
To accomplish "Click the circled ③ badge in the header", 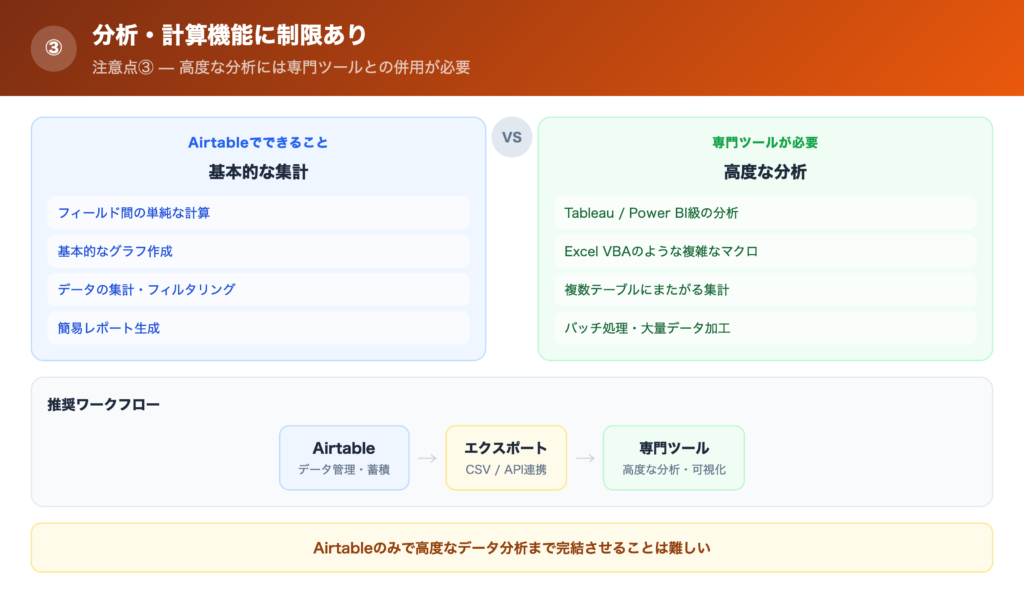I will [x=52, y=46].
